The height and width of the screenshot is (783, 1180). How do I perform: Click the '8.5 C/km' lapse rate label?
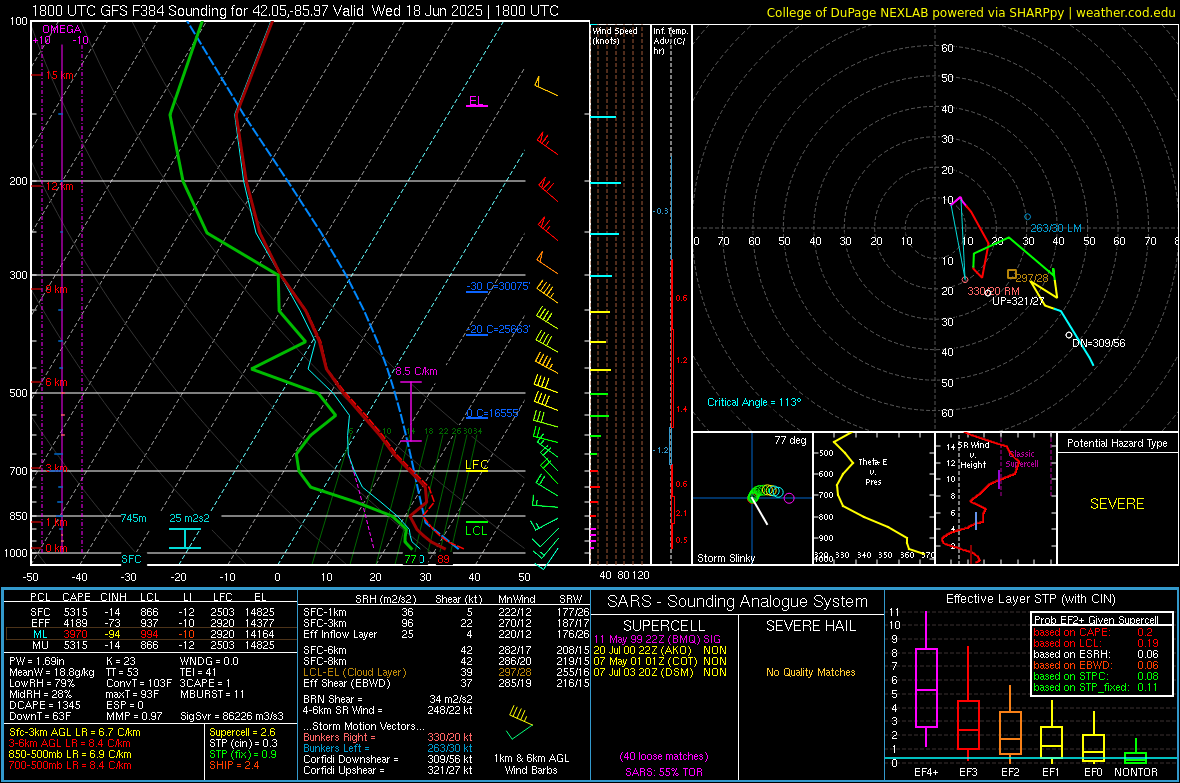416,370
